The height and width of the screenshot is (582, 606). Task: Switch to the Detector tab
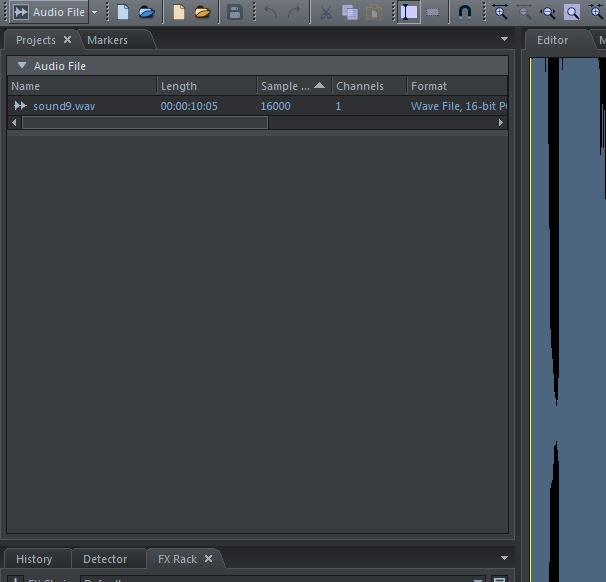[x=105, y=559]
